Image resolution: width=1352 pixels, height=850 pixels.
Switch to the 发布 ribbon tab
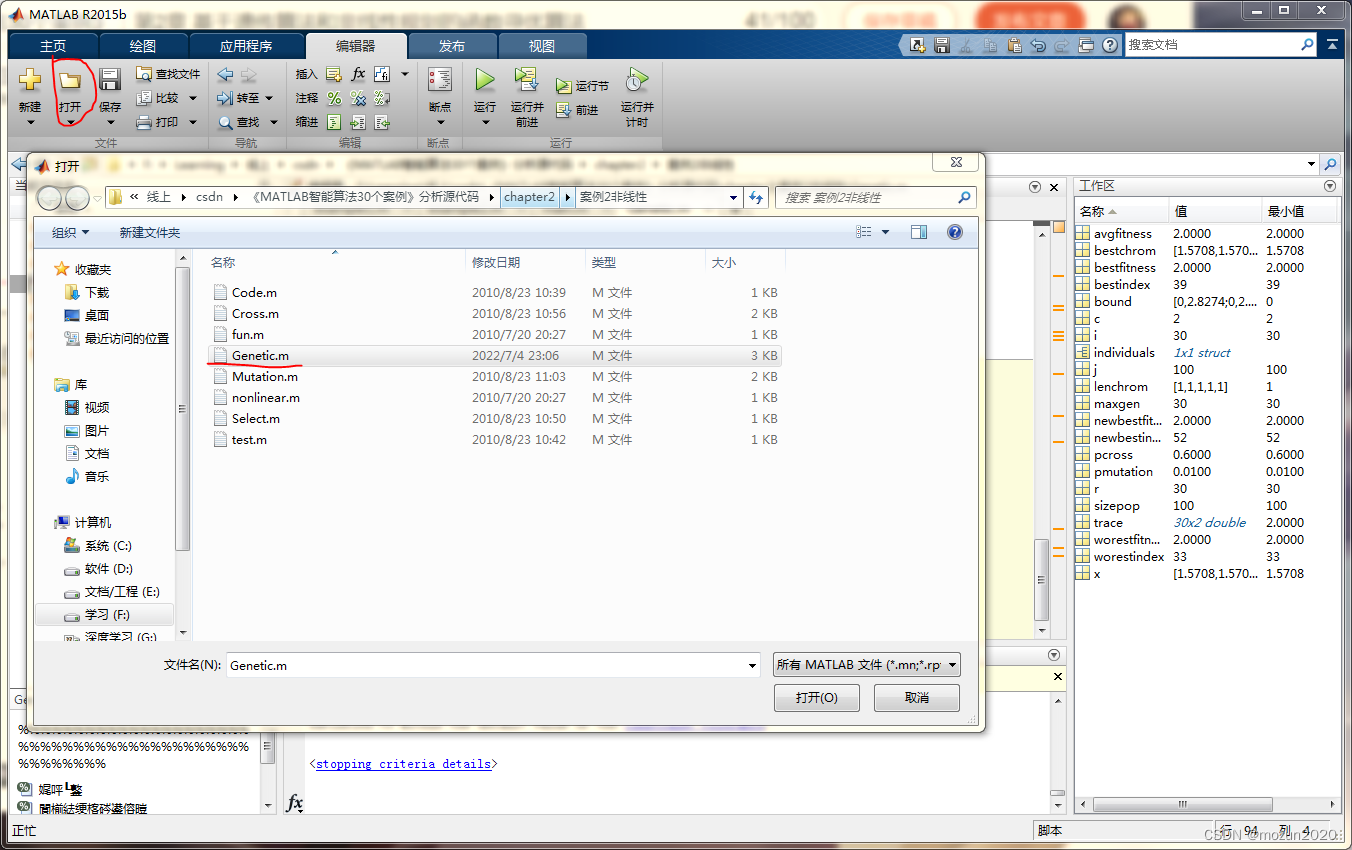point(452,46)
